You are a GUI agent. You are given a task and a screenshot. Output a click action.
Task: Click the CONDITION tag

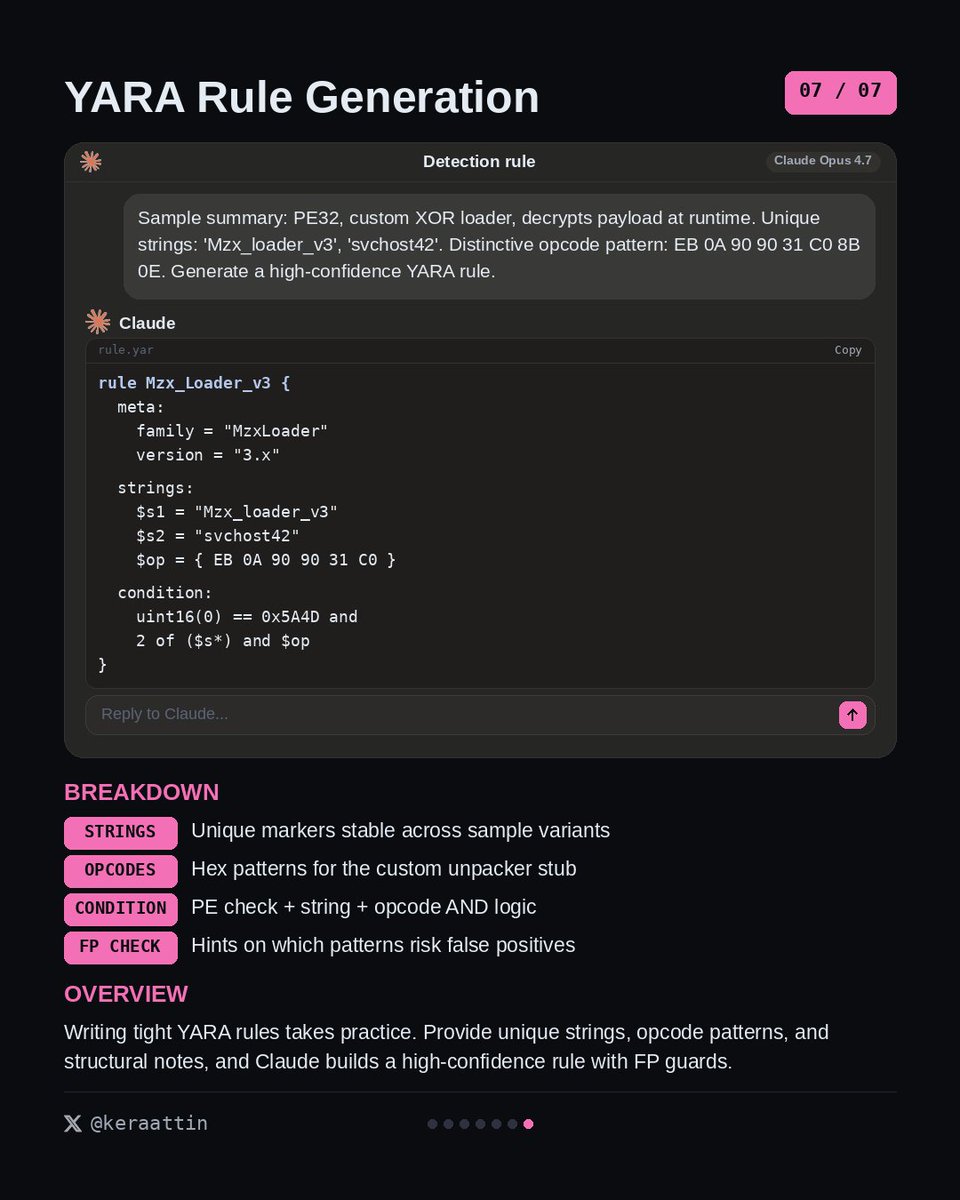[x=120, y=908]
